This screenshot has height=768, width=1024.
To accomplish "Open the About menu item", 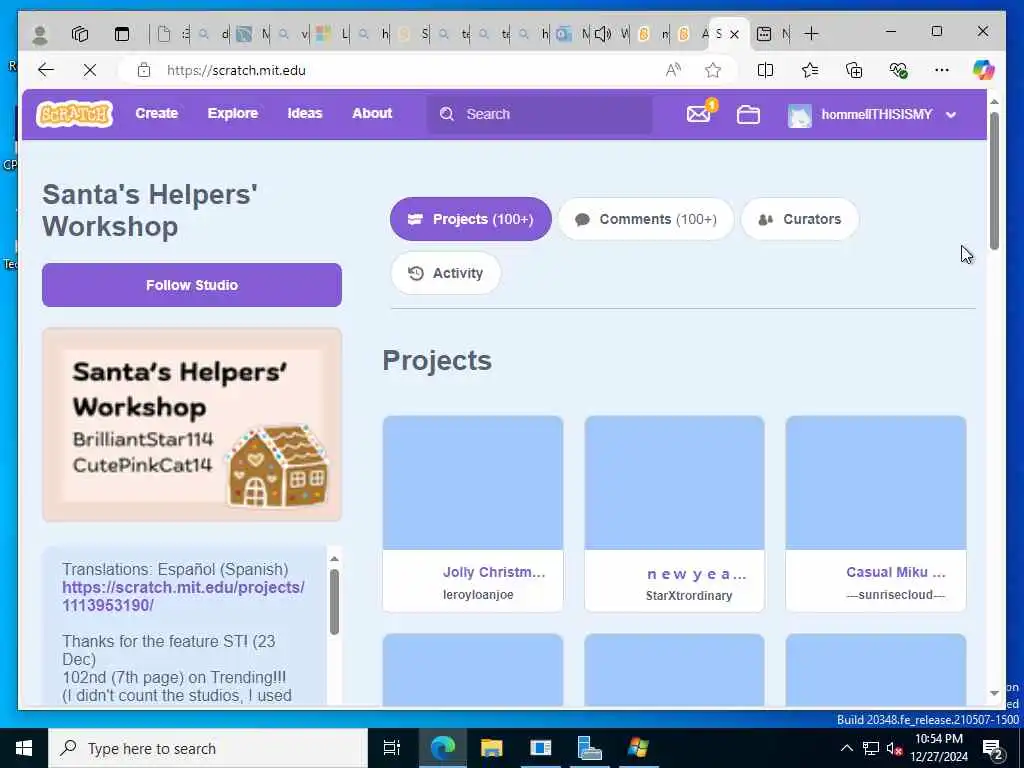I will (372, 113).
